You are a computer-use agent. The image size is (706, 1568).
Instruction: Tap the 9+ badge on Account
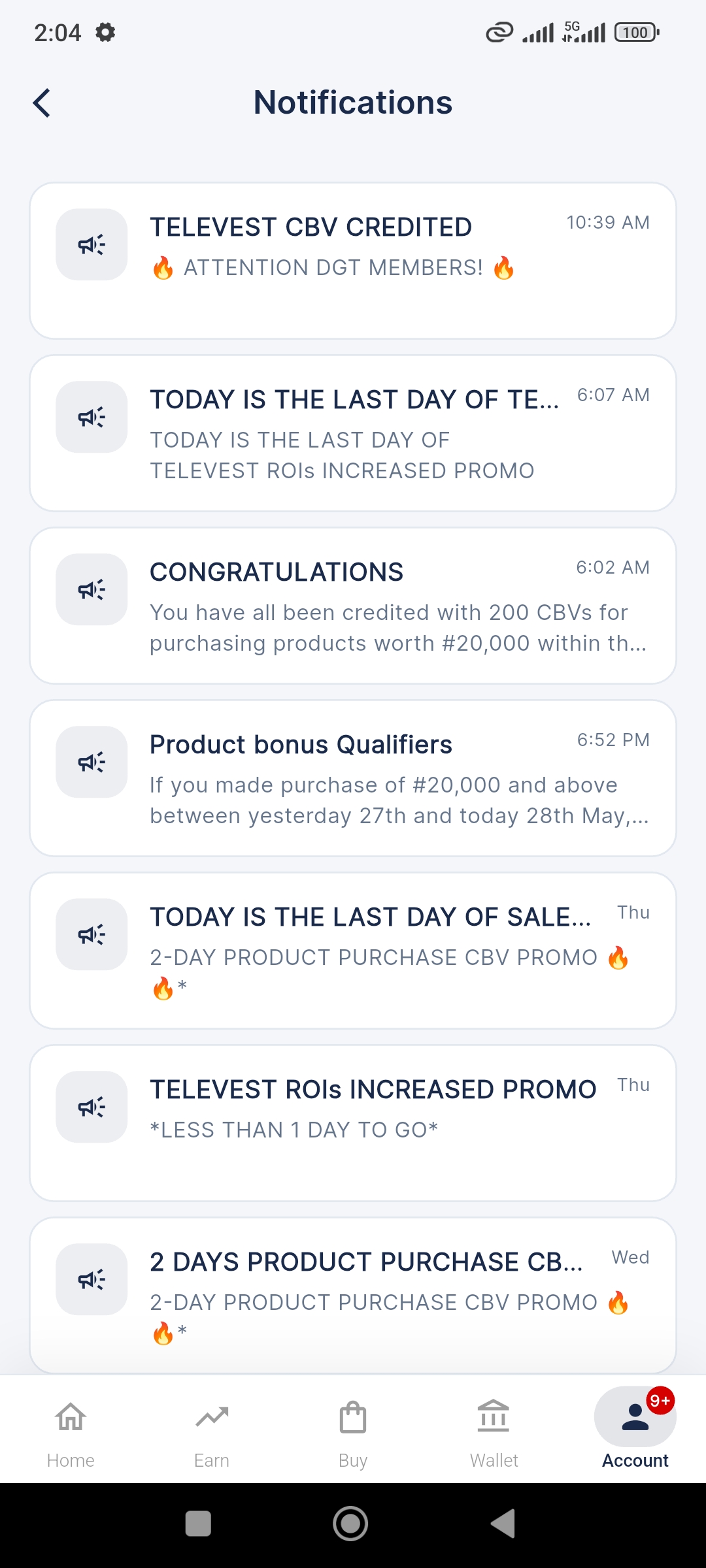[x=660, y=1401]
